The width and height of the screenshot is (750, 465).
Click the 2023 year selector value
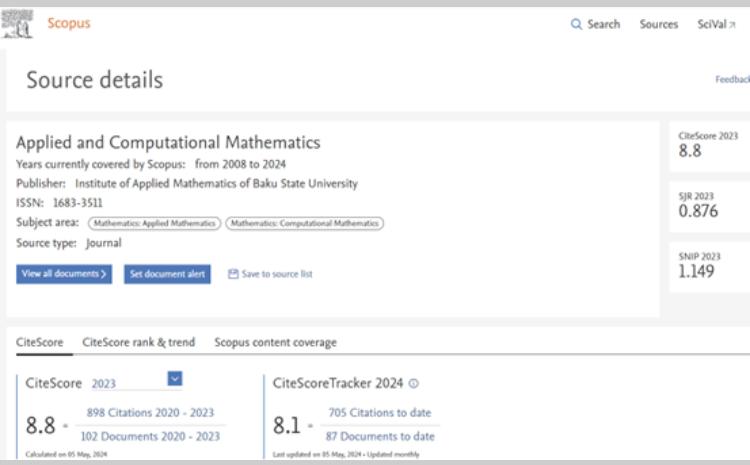tap(104, 384)
